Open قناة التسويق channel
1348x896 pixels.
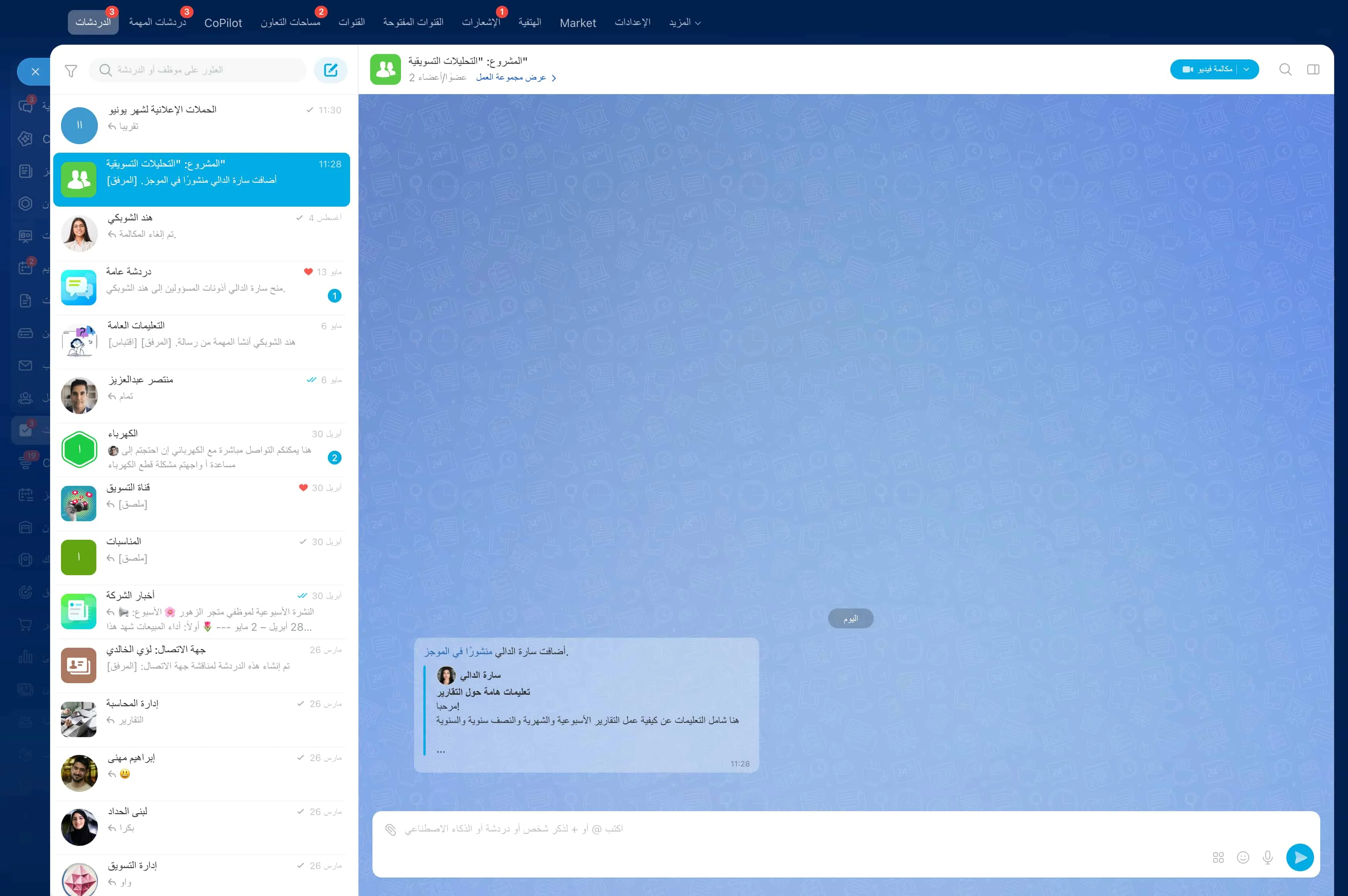click(x=201, y=504)
